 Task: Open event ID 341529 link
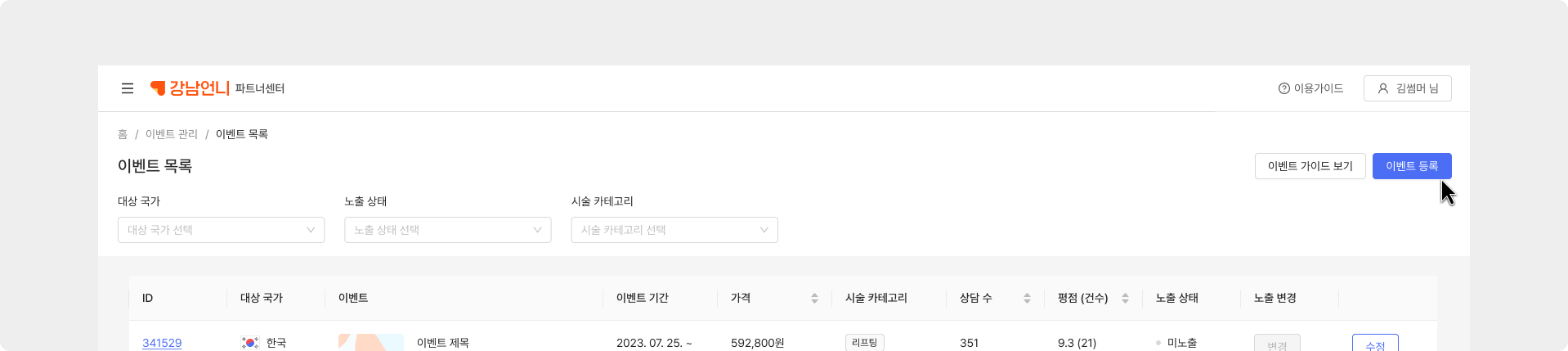[162, 343]
